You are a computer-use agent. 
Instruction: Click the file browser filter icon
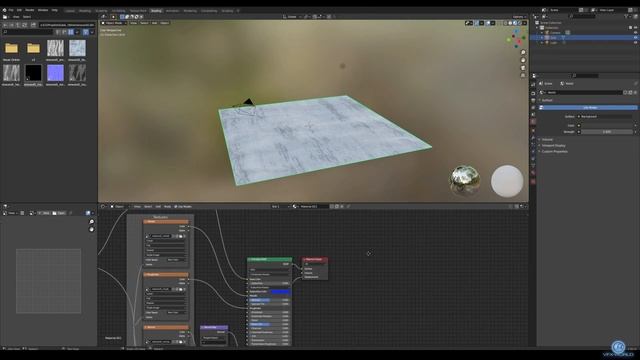(86, 32)
